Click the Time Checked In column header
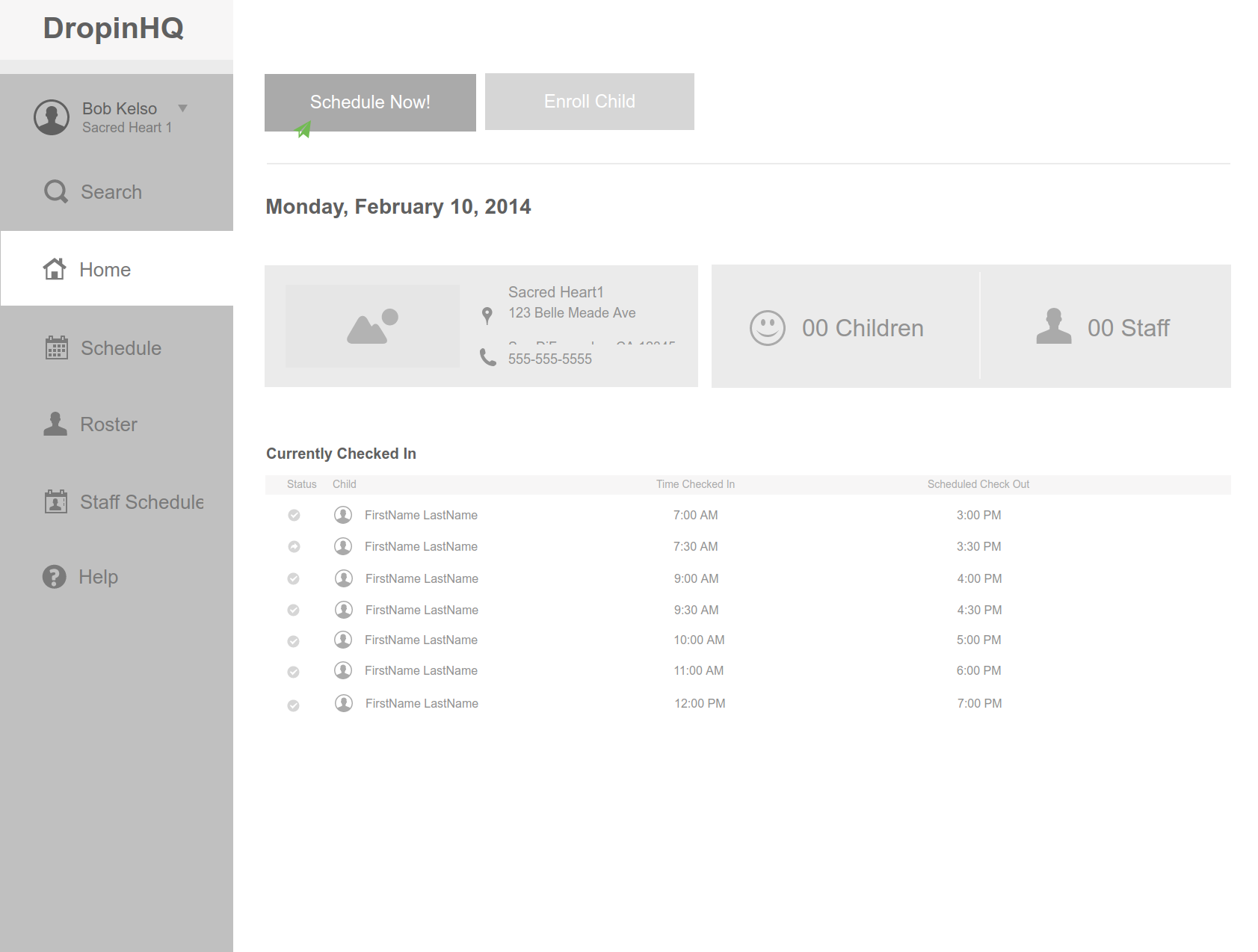1258x952 pixels. coord(696,484)
